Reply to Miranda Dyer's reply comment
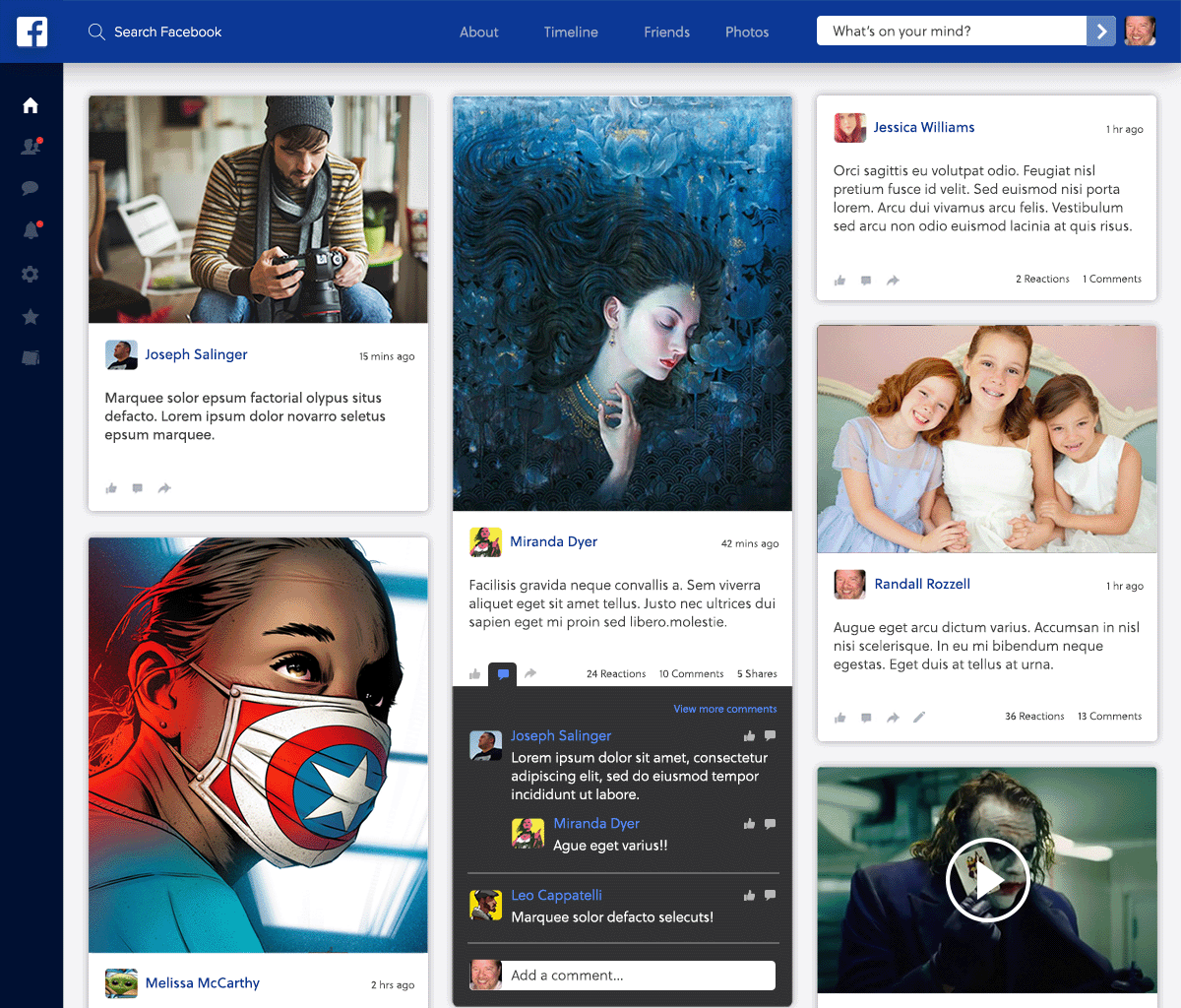This screenshot has width=1181, height=1008. click(x=771, y=824)
